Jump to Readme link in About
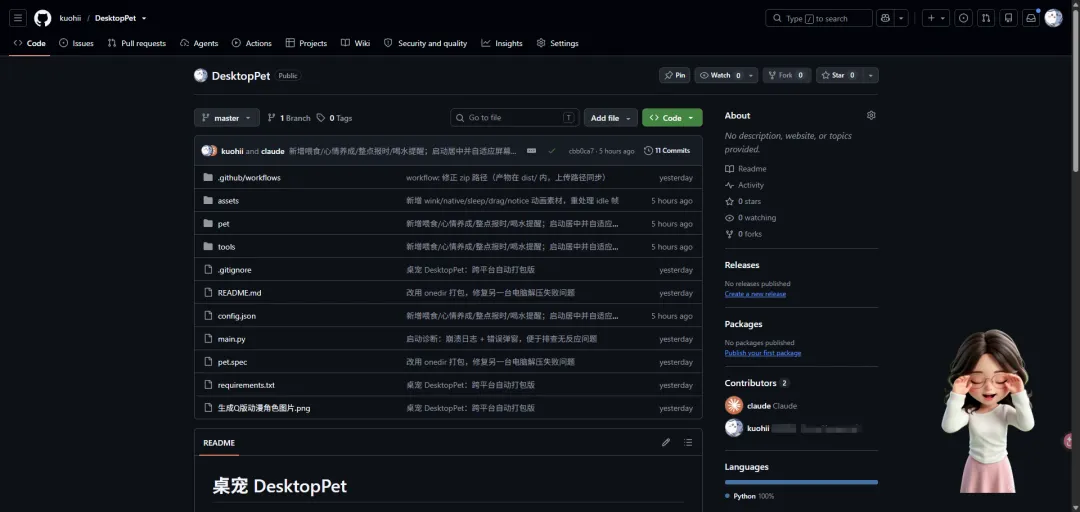Viewport: 1080px width, 512px height. coord(745,169)
